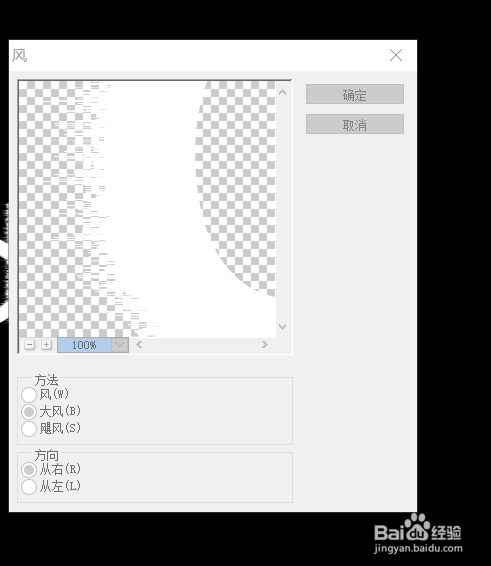Viewport: 491px width, 566px height.
Task: Select direction 从左(L)
Action: tap(29, 487)
